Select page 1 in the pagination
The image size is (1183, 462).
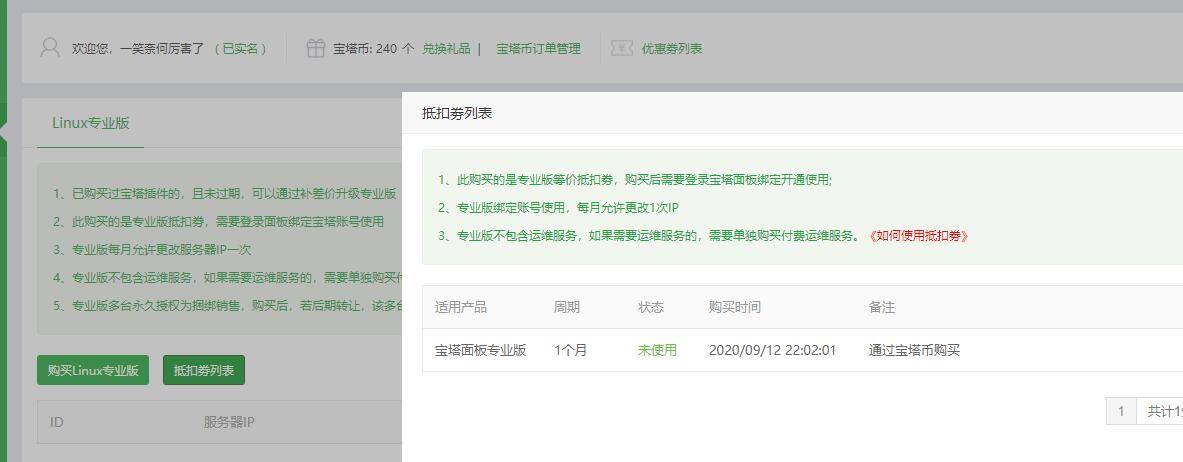click(1120, 411)
